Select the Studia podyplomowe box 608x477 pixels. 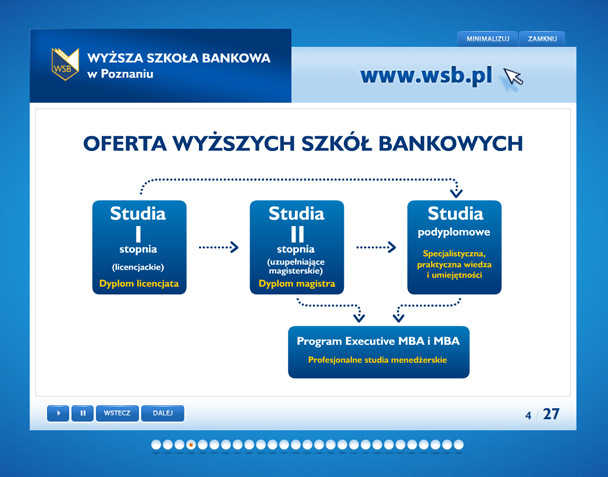coord(454,247)
